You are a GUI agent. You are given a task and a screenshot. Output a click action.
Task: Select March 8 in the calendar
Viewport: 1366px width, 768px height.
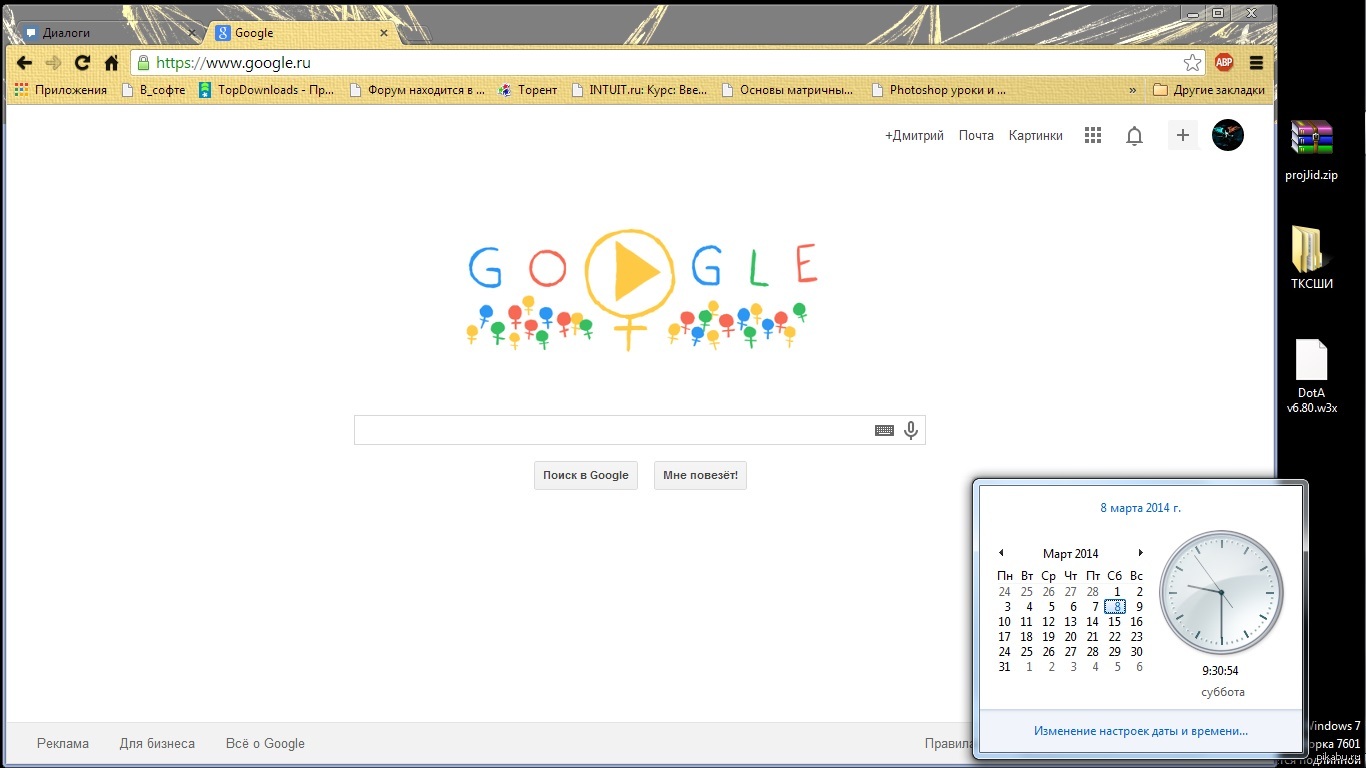pos(1115,606)
